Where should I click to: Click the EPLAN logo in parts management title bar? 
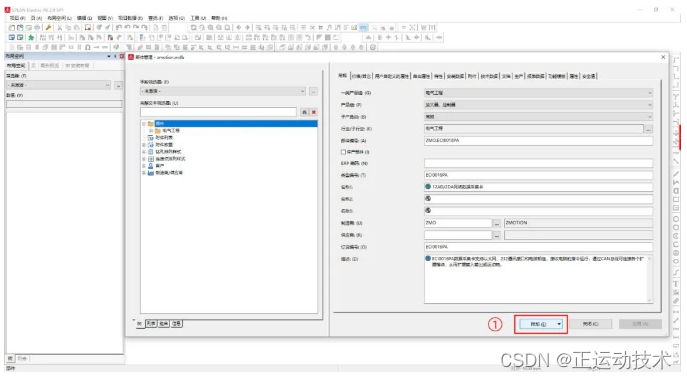[x=131, y=57]
